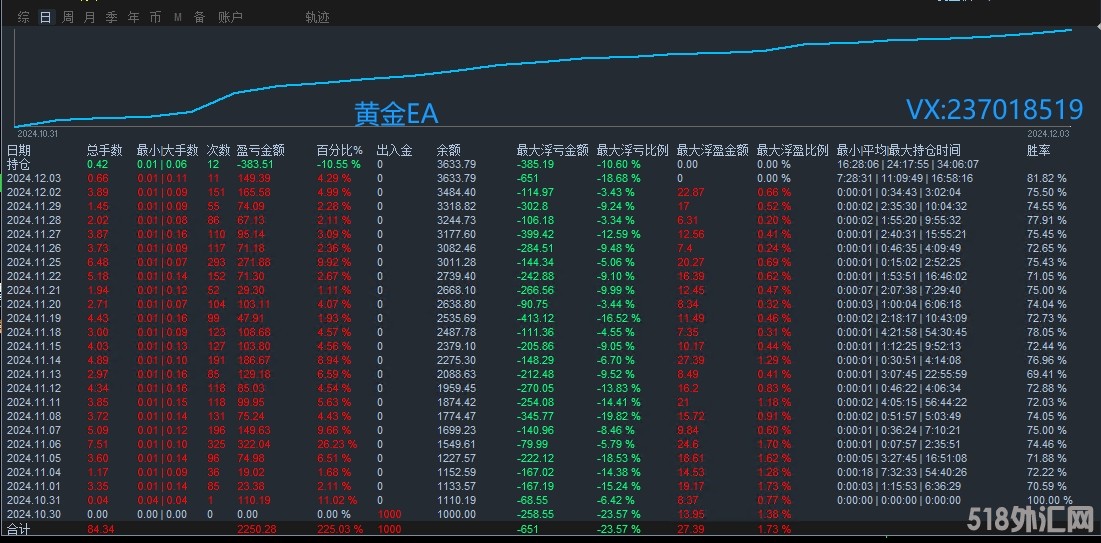Click the 轨迹 track button
The width and height of the screenshot is (1101, 543).
317,17
